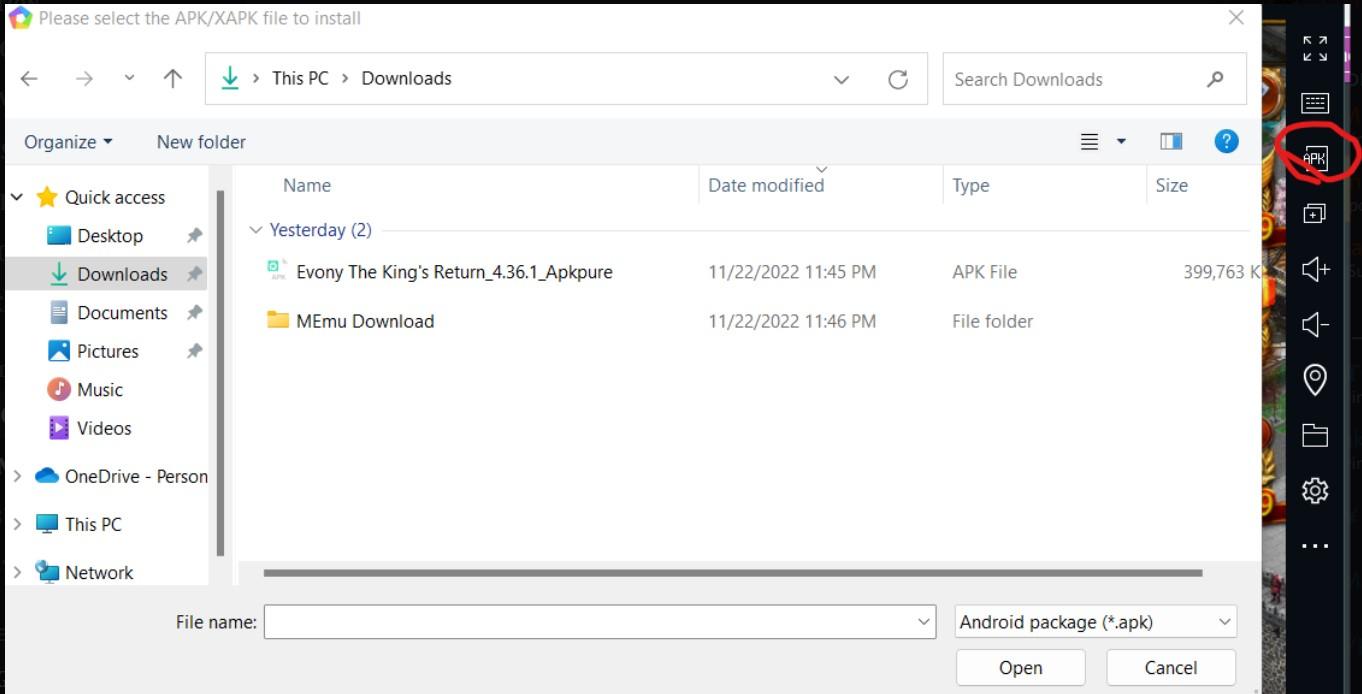Click the pin icon next to Pictures
The height and width of the screenshot is (694, 1362).
coord(194,351)
